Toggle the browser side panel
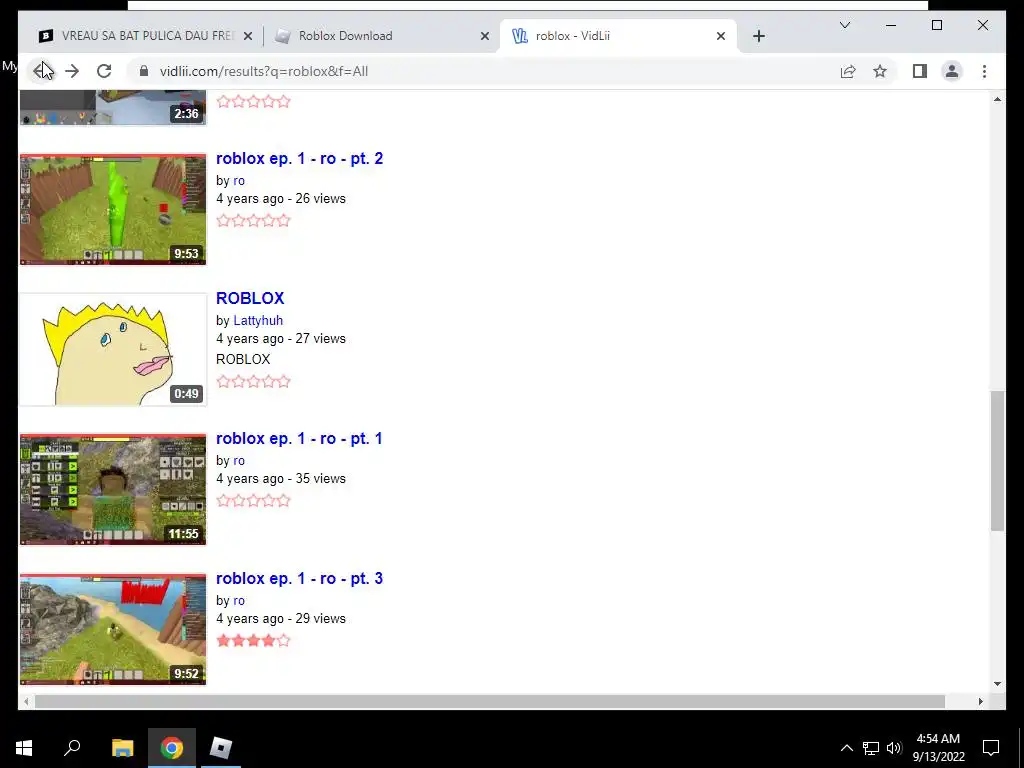1024x768 pixels. 920,71
